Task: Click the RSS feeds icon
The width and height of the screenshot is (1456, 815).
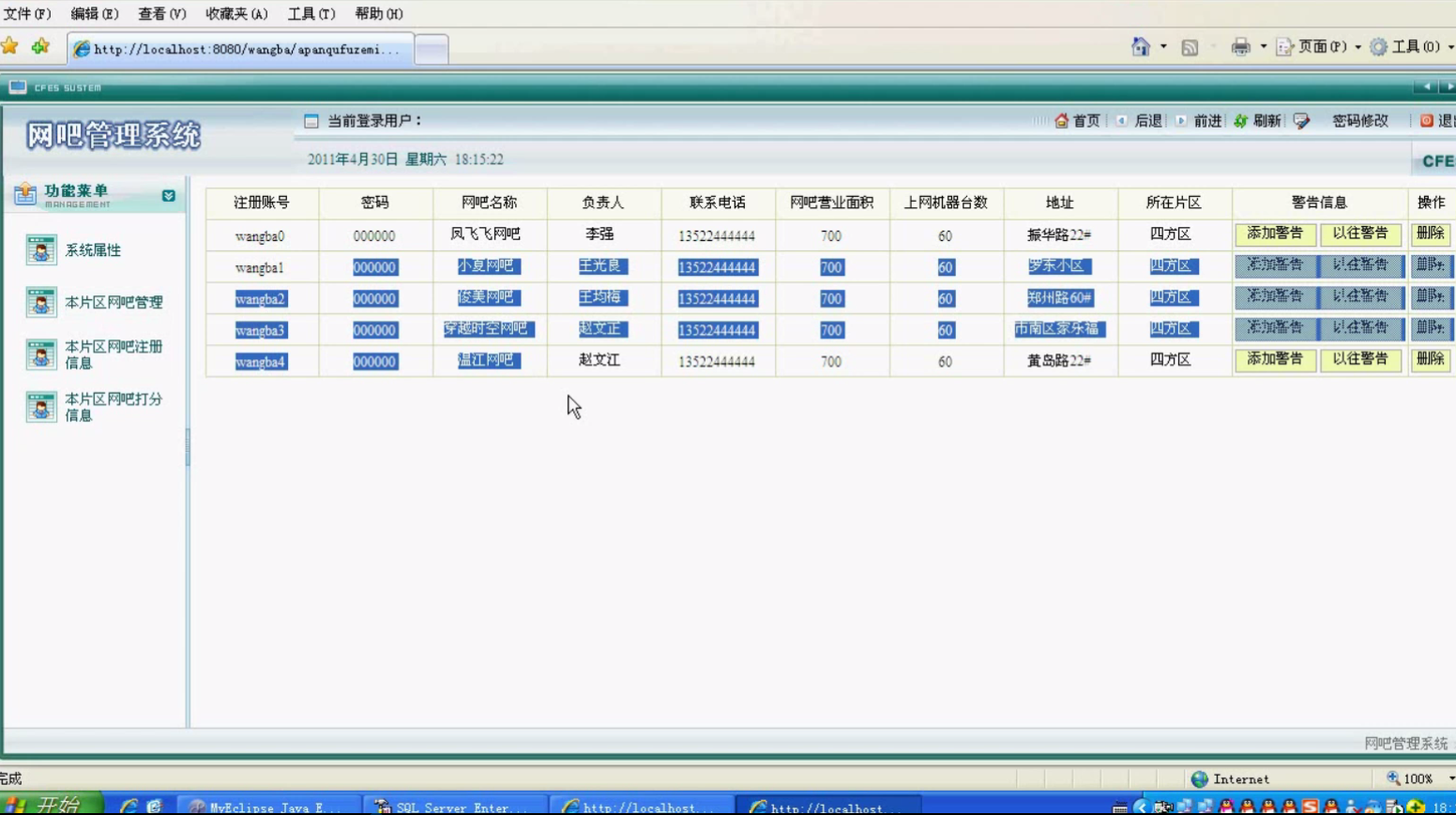Action: [1190, 47]
